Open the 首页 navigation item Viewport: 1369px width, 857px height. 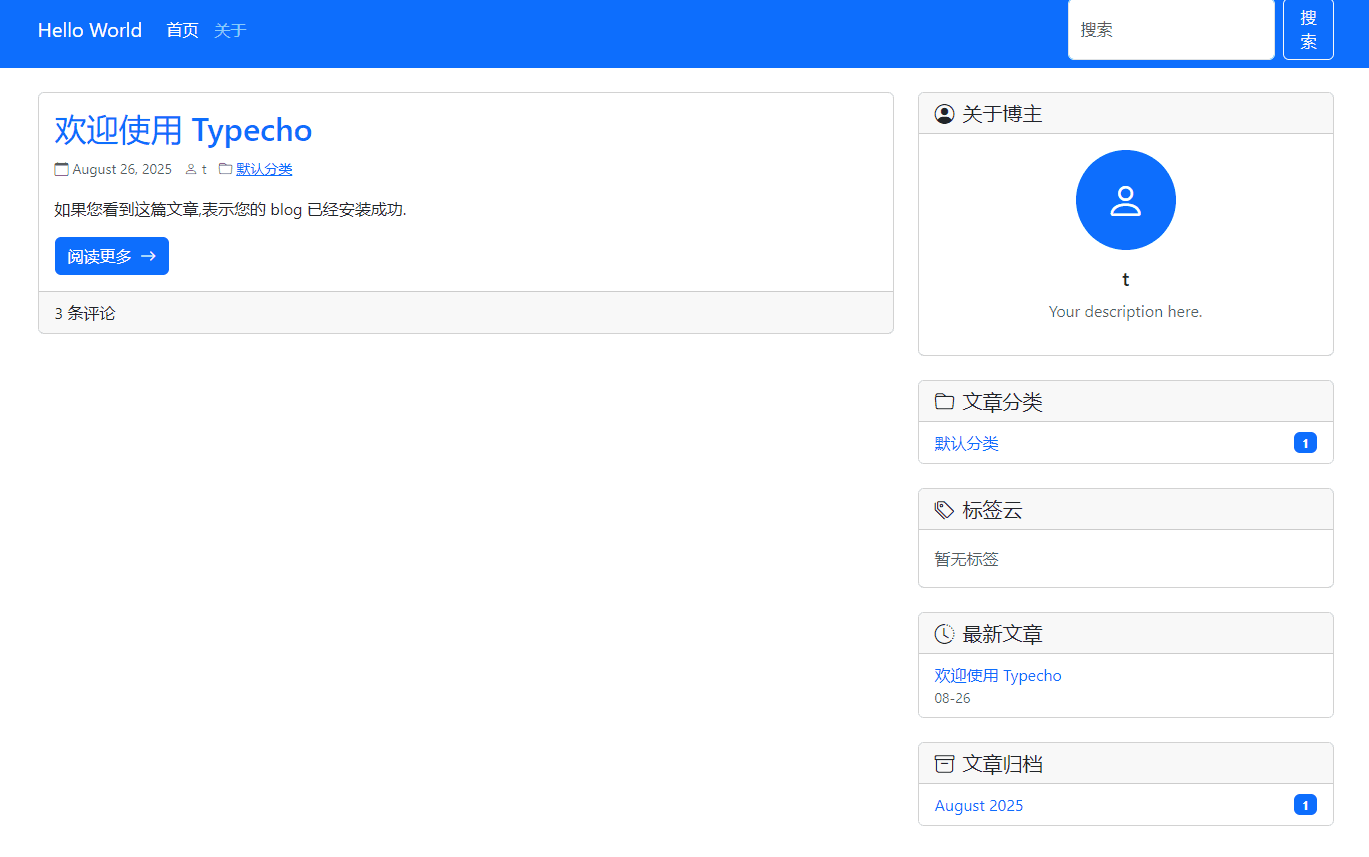point(182,30)
